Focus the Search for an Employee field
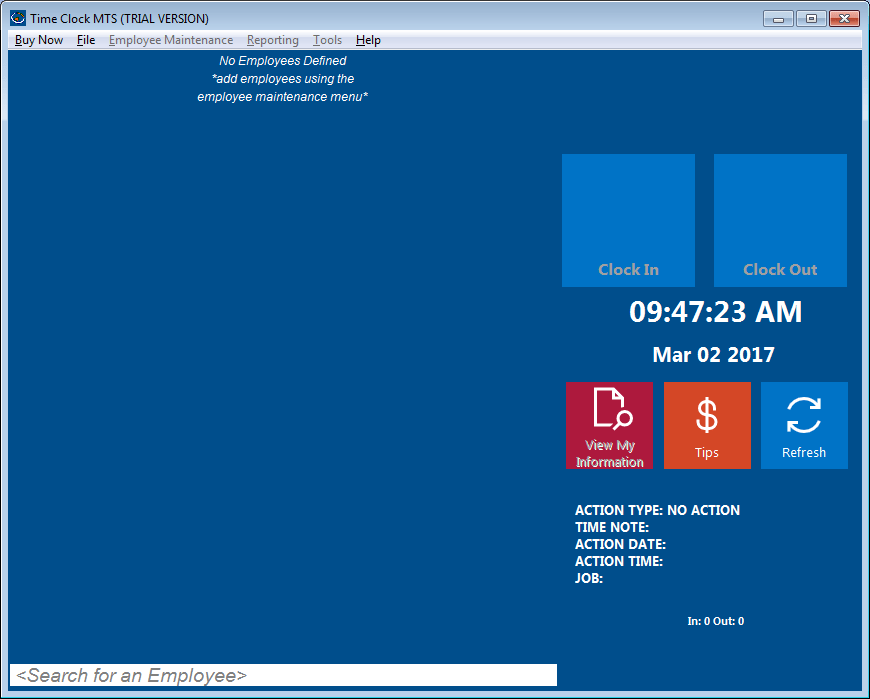870x699 pixels. pyautogui.click(x=284, y=675)
